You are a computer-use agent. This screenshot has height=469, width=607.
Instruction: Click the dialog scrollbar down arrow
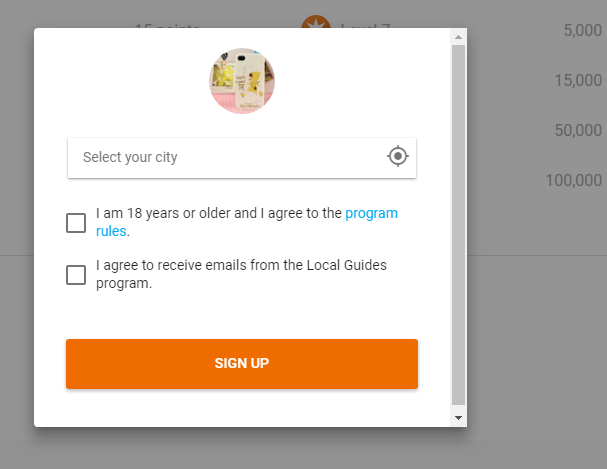tap(458, 418)
